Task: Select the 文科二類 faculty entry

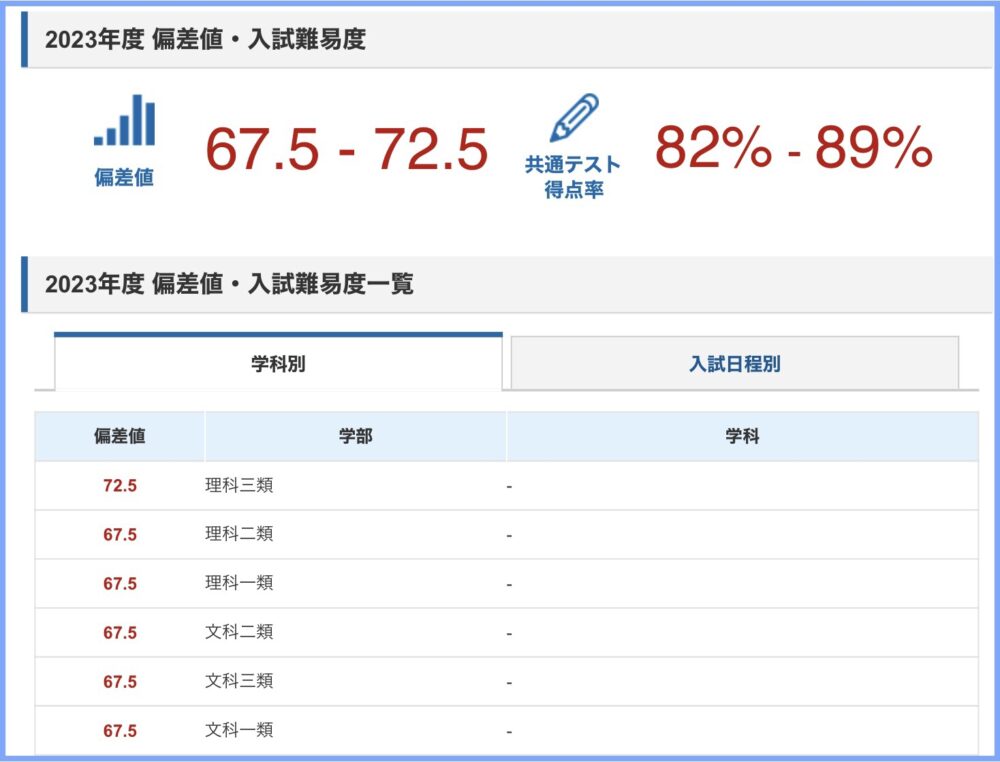Action: pyautogui.click(x=239, y=633)
